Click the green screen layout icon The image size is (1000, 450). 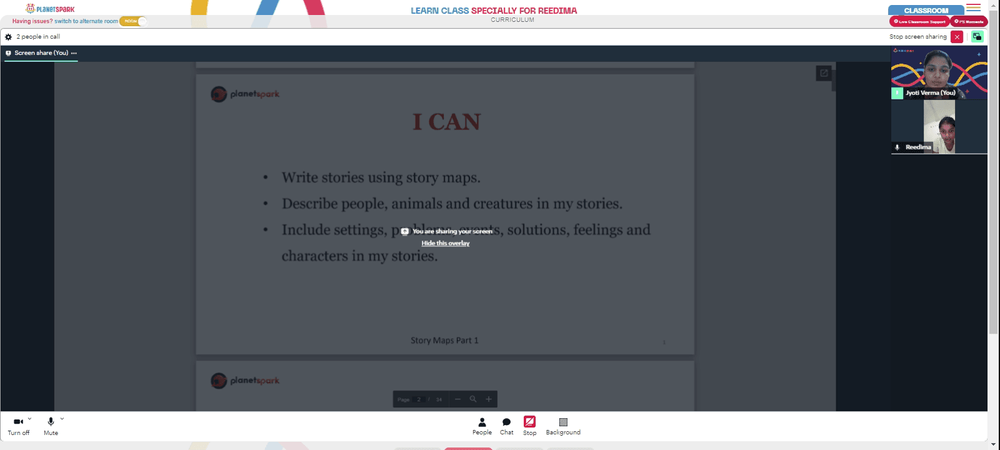pyautogui.click(x=977, y=37)
